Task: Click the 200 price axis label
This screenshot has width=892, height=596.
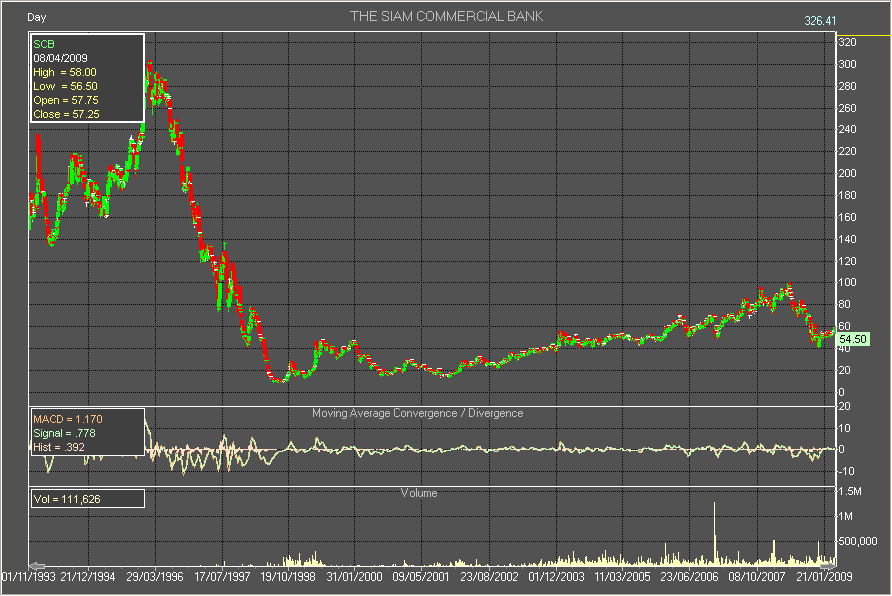Action: 848,173
